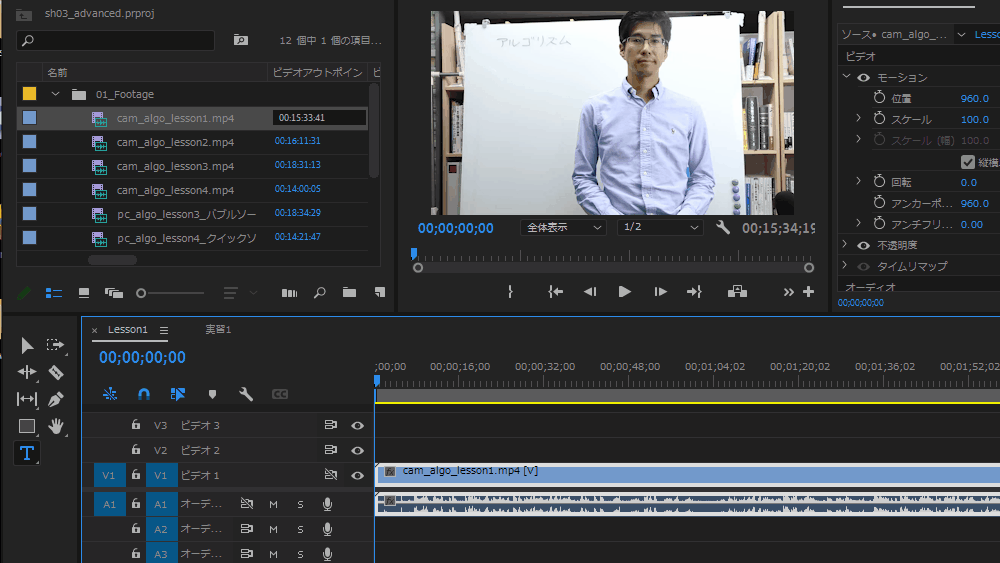Toggle Motion effect fx eye

tap(864, 78)
